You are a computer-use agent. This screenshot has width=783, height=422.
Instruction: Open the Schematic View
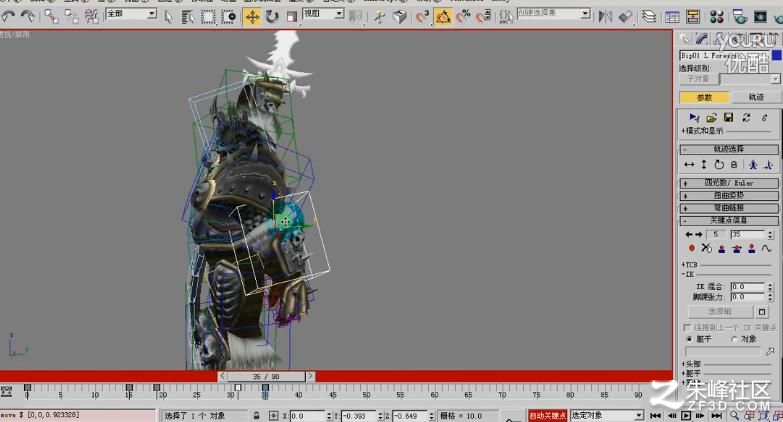[693, 17]
